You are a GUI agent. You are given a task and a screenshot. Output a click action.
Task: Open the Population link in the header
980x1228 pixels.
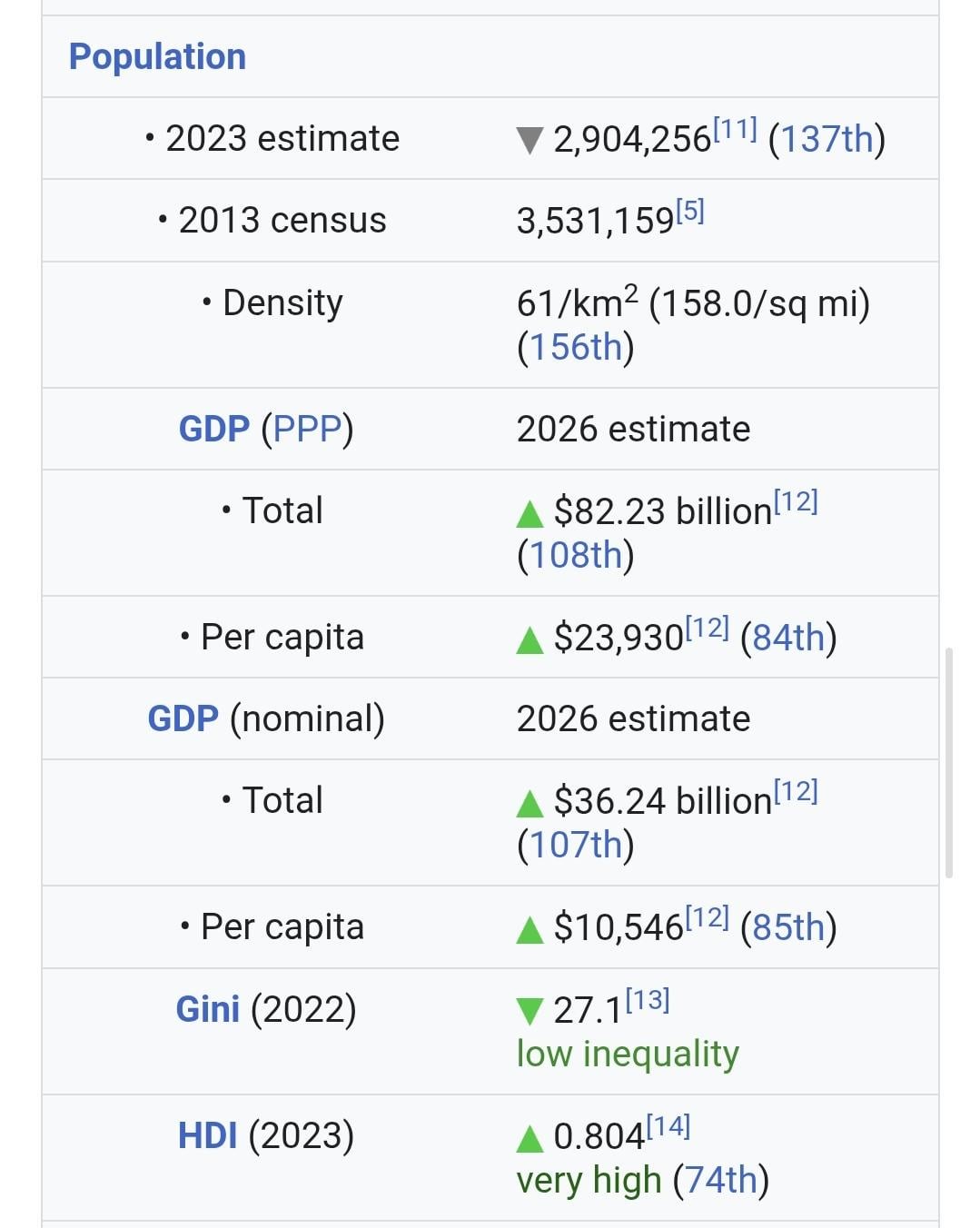pyautogui.click(x=157, y=56)
